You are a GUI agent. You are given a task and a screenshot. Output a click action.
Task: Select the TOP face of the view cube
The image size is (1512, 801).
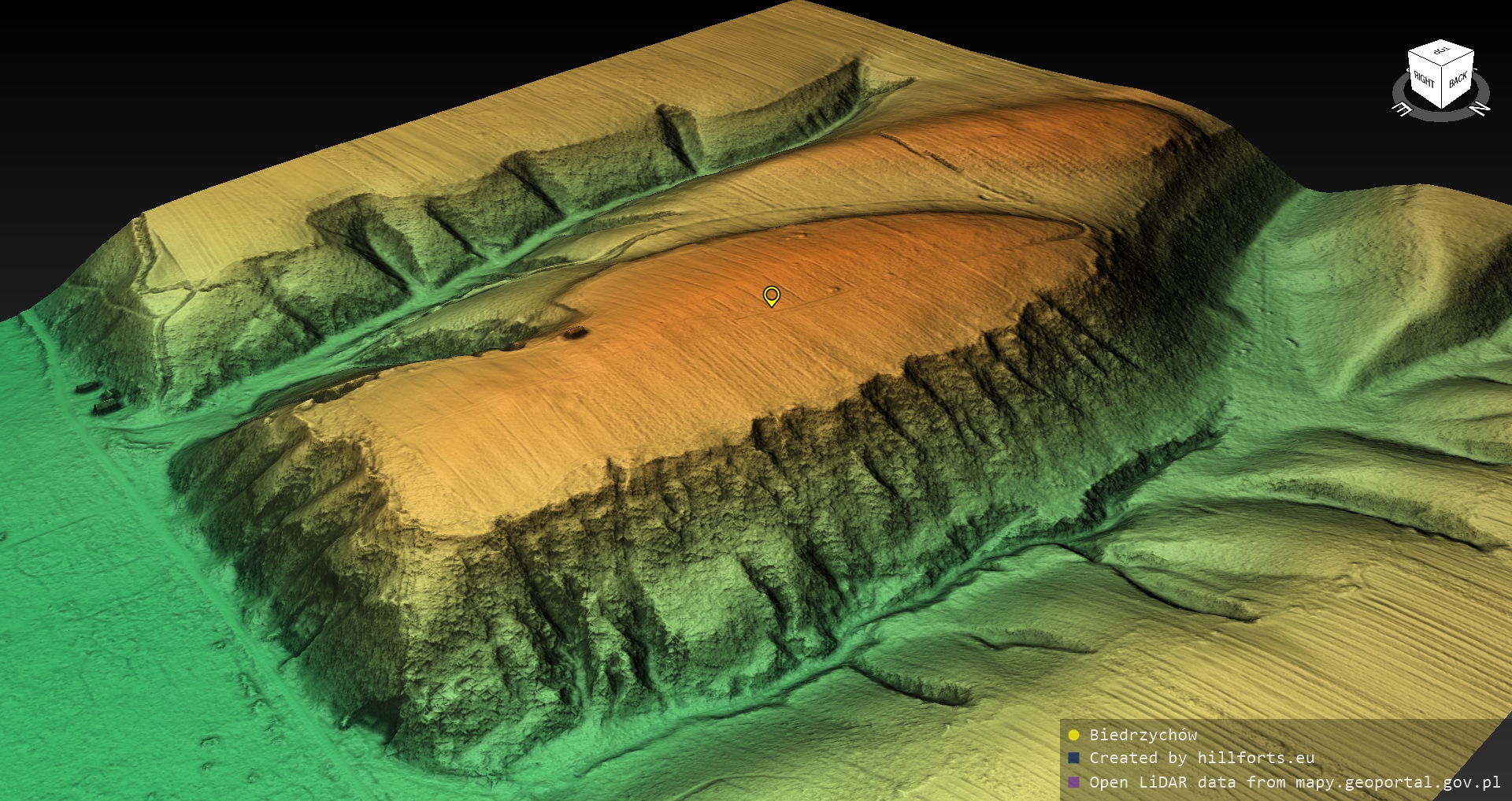pos(1441,52)
